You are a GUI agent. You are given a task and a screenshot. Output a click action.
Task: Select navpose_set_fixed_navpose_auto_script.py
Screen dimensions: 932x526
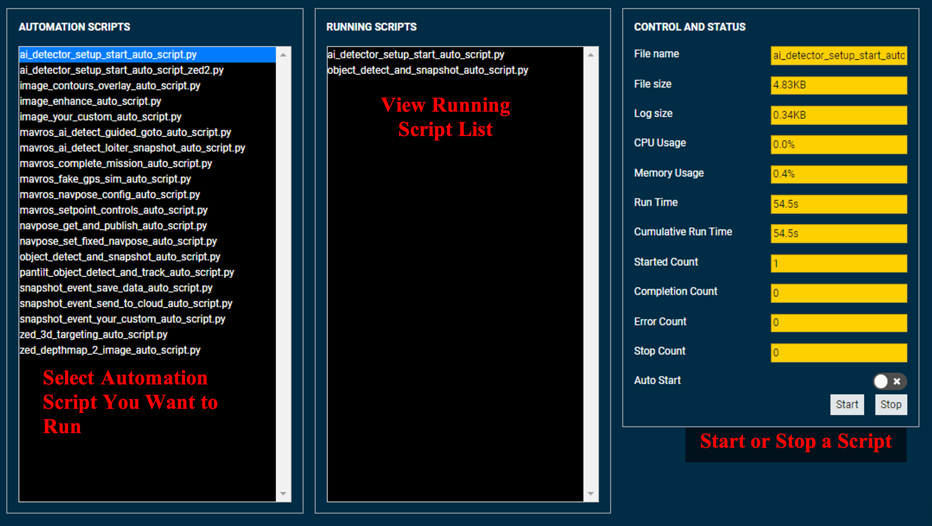(x=147, y=241)
